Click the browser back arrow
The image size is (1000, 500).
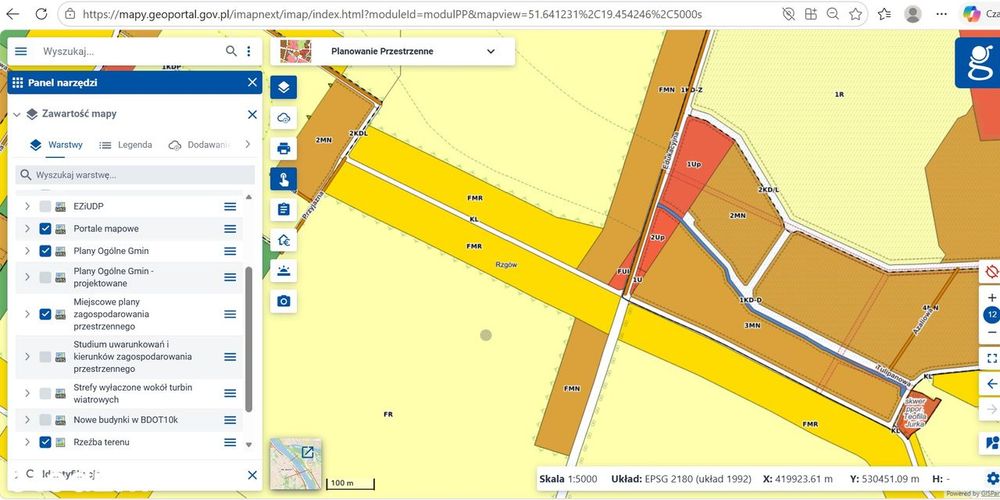click(12, 13)
